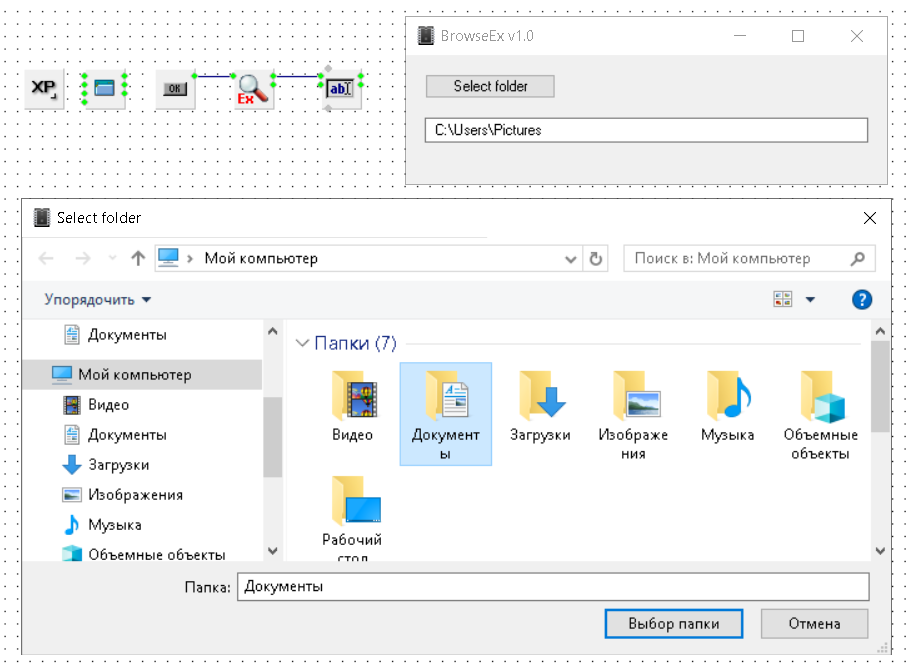This screenshot has height=671, width=916.
Task: Select the OK button component node
Action: point(175,89)
